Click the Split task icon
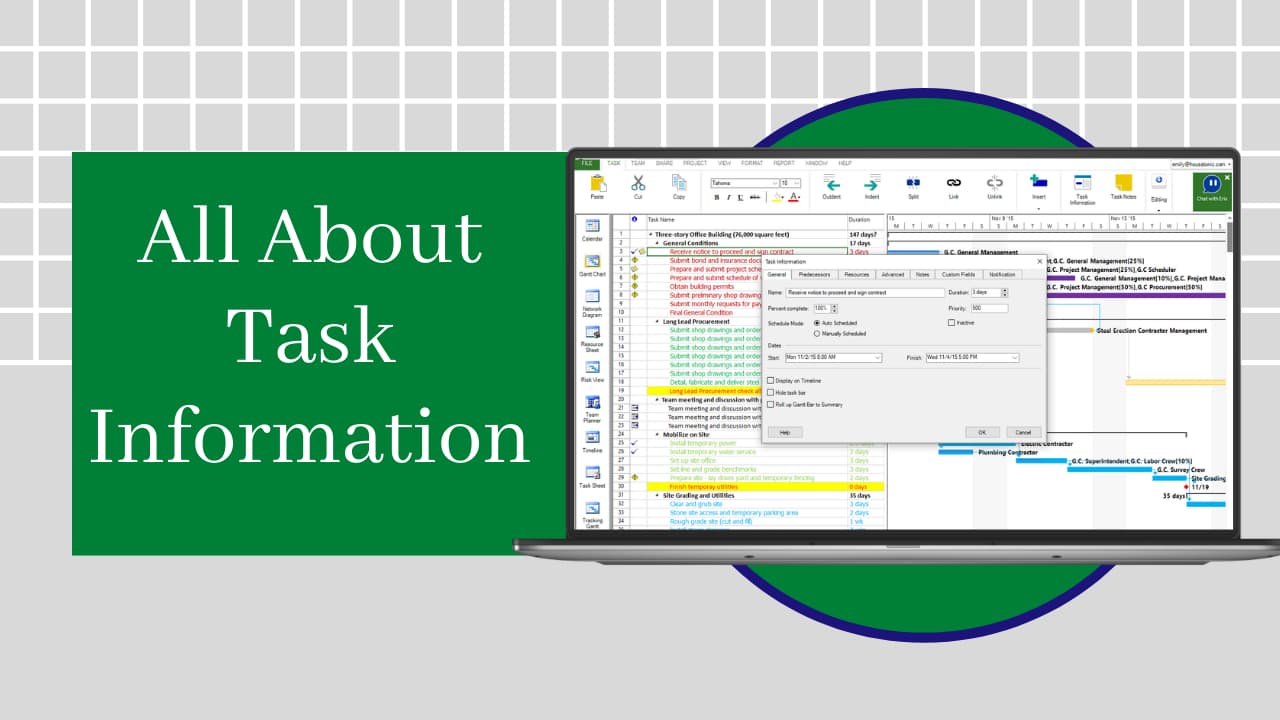The width and height of the screenshot is (1280, 720). pyautogui.click(x=913, y=183)
